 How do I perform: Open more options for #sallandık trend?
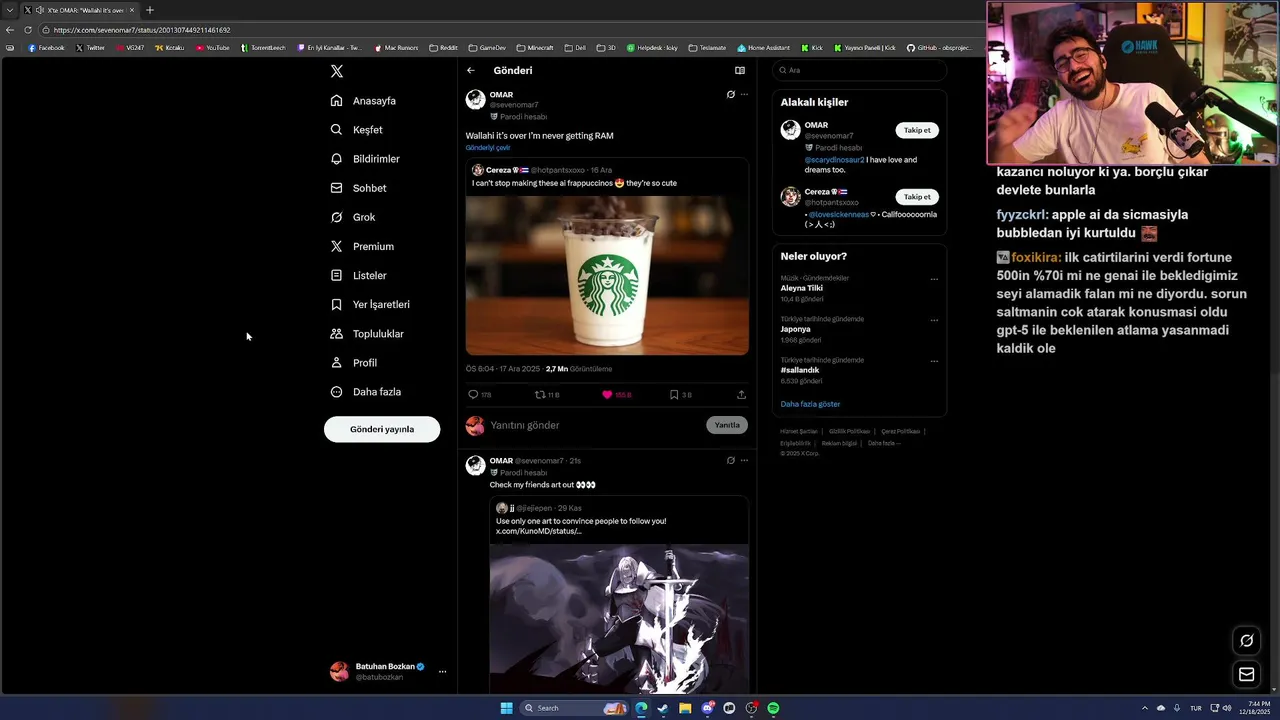(x=934, y=361)
